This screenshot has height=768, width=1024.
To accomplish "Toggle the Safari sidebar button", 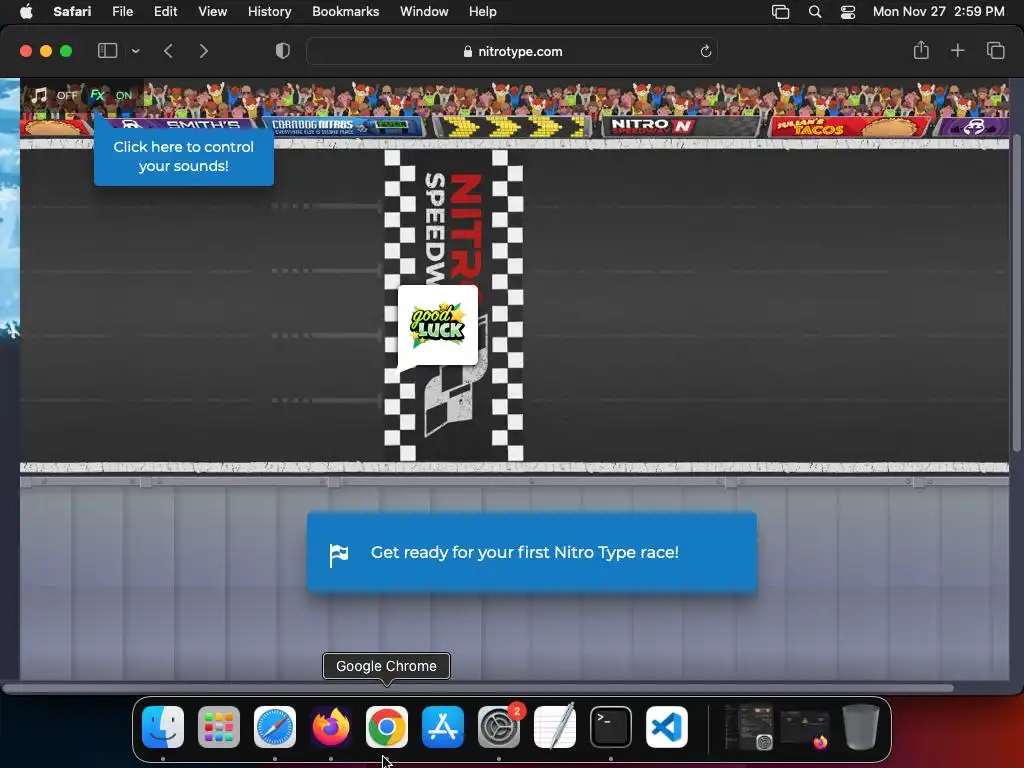I will 107,51.
